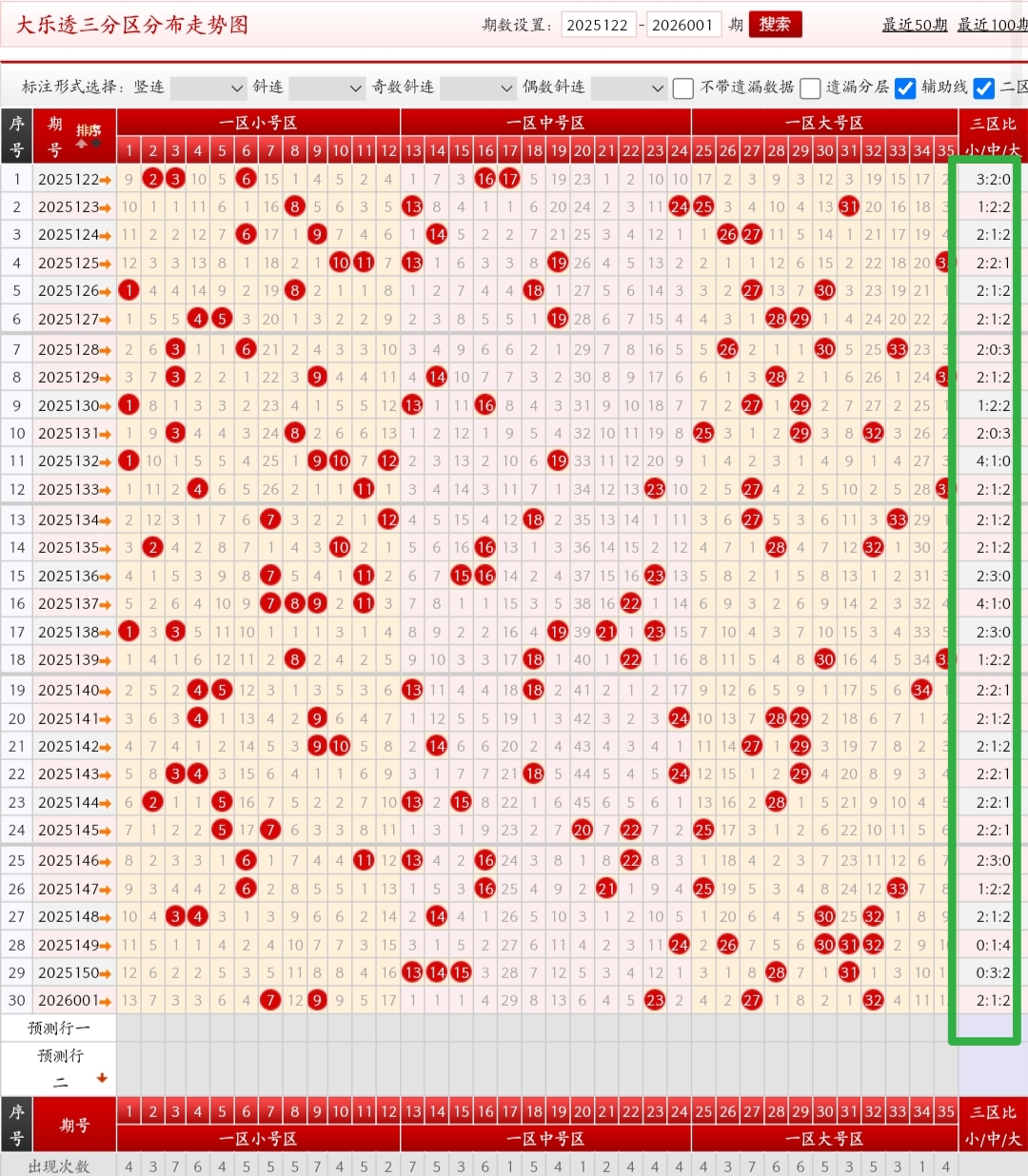Click red ball 21 in row 2025147
The height and width of the screenshot is (1176, 1028).
coord(606,889)
